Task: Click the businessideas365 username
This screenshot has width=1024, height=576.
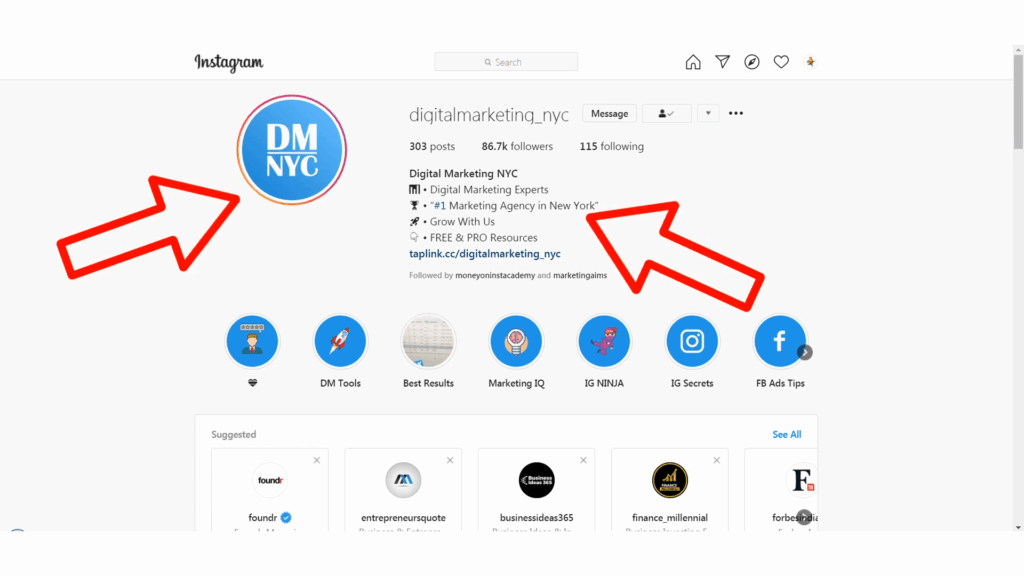Action: [536, 518]
